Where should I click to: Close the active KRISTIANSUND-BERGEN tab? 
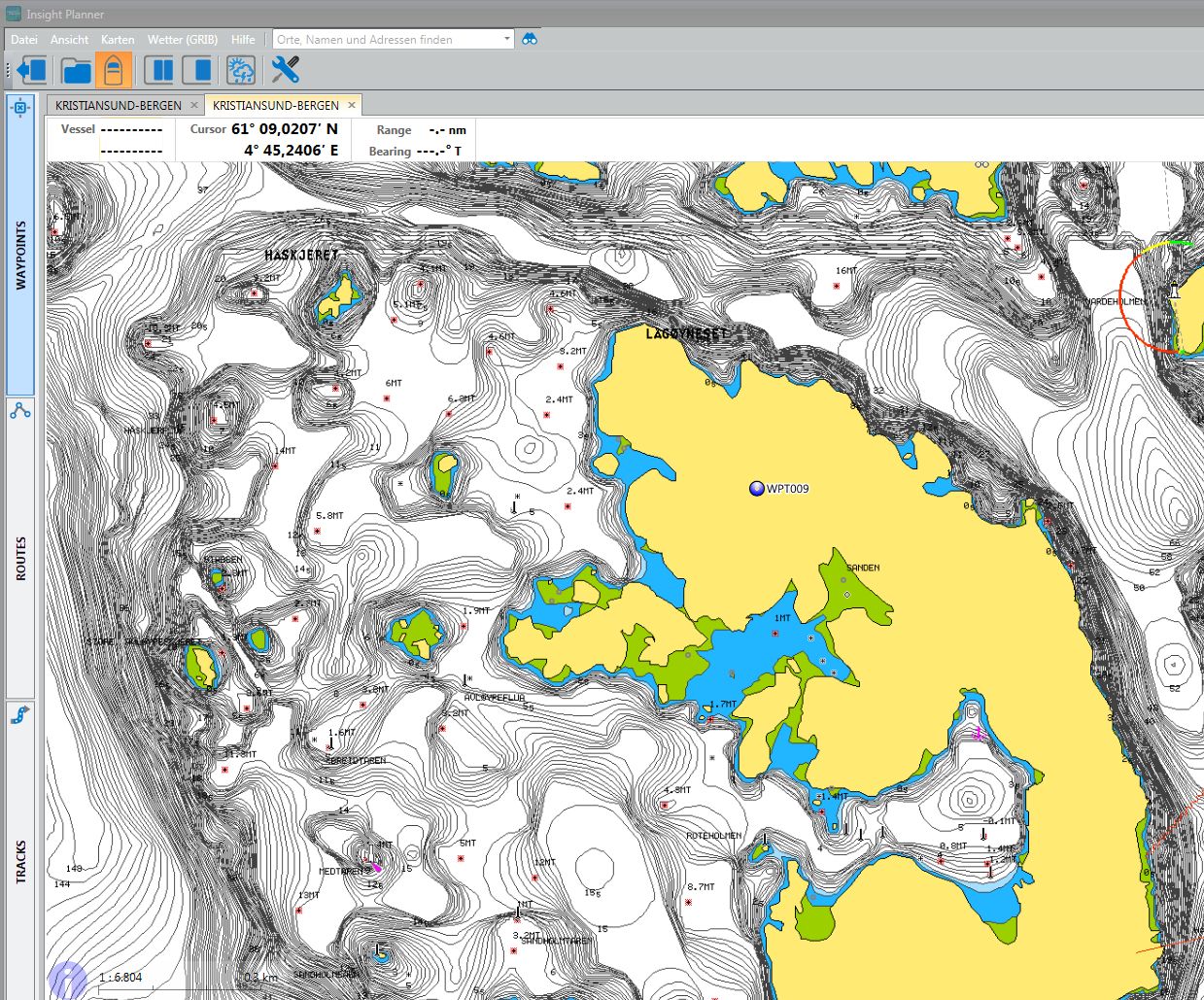click(352, 105)
